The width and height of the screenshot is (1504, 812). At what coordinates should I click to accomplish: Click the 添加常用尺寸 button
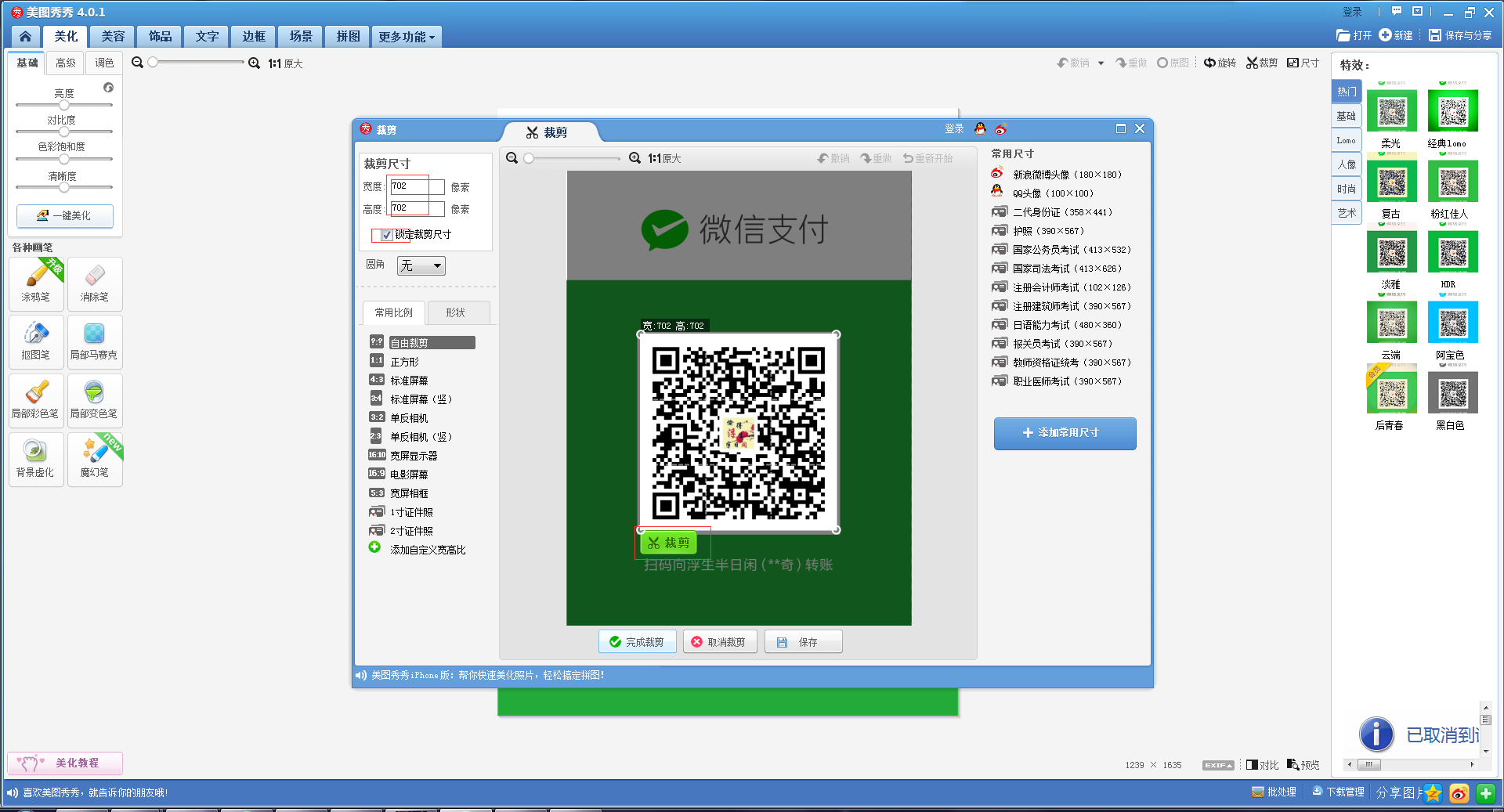pyautogui.click(x=1065, y=433)
